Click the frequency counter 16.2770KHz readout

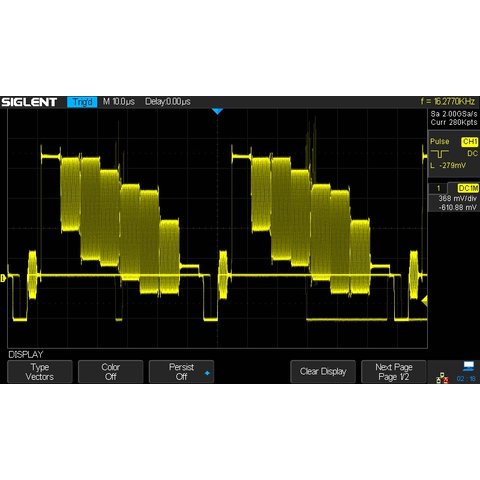447,101
